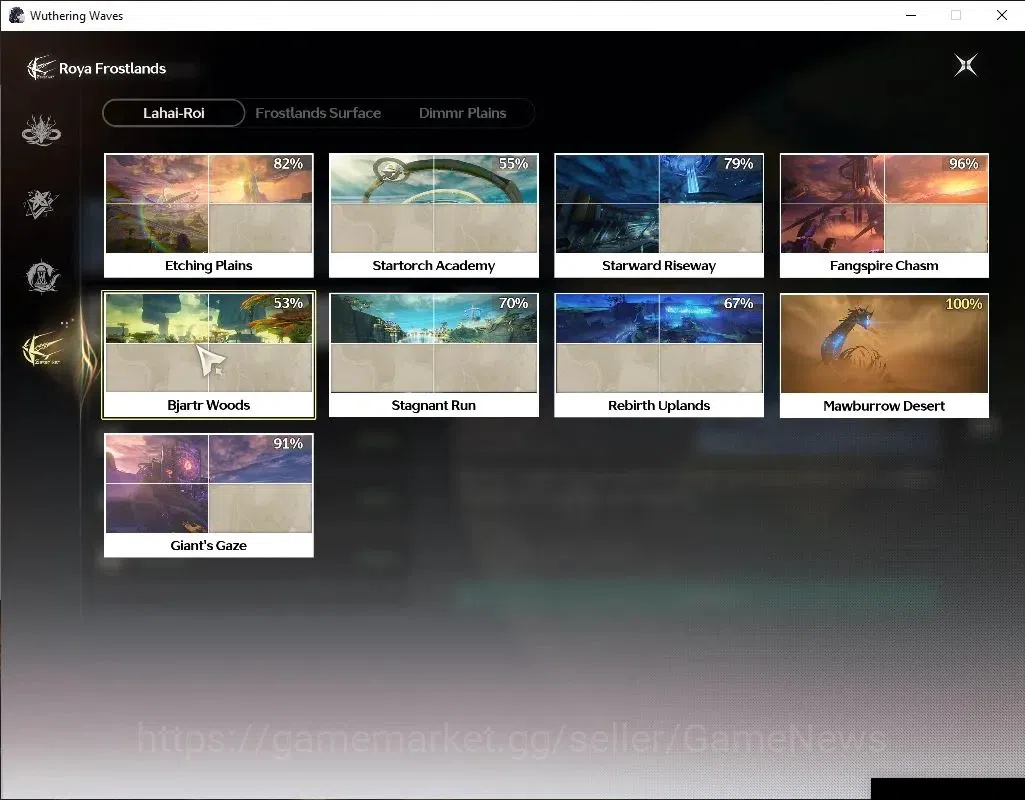Image resolution: width=1025 pixels, height=800 pixels.
Task: Open the Starward Riseway card
Action: [659, 216]
